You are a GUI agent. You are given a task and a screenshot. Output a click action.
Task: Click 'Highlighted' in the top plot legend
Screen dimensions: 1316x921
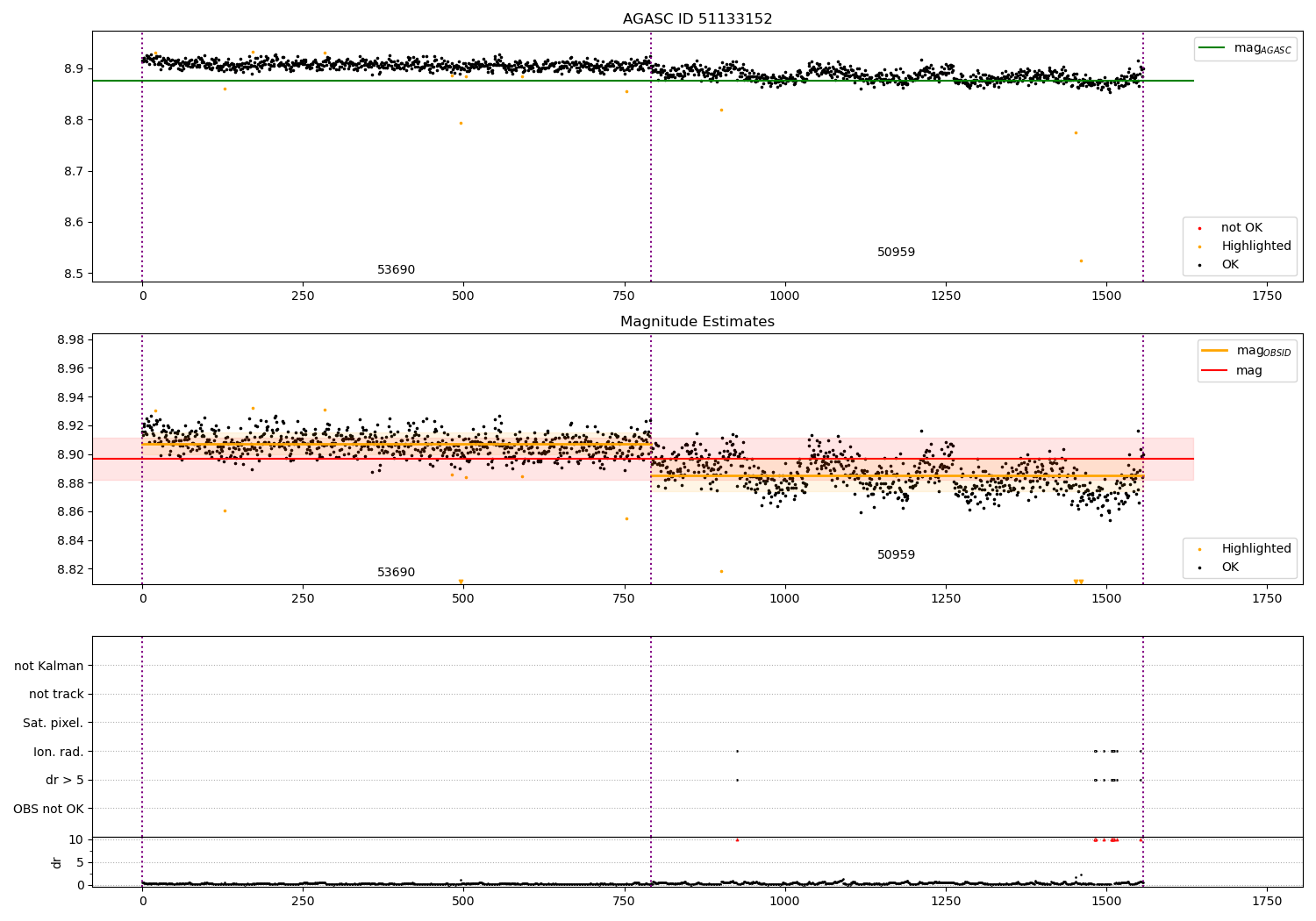point(1256,246)
